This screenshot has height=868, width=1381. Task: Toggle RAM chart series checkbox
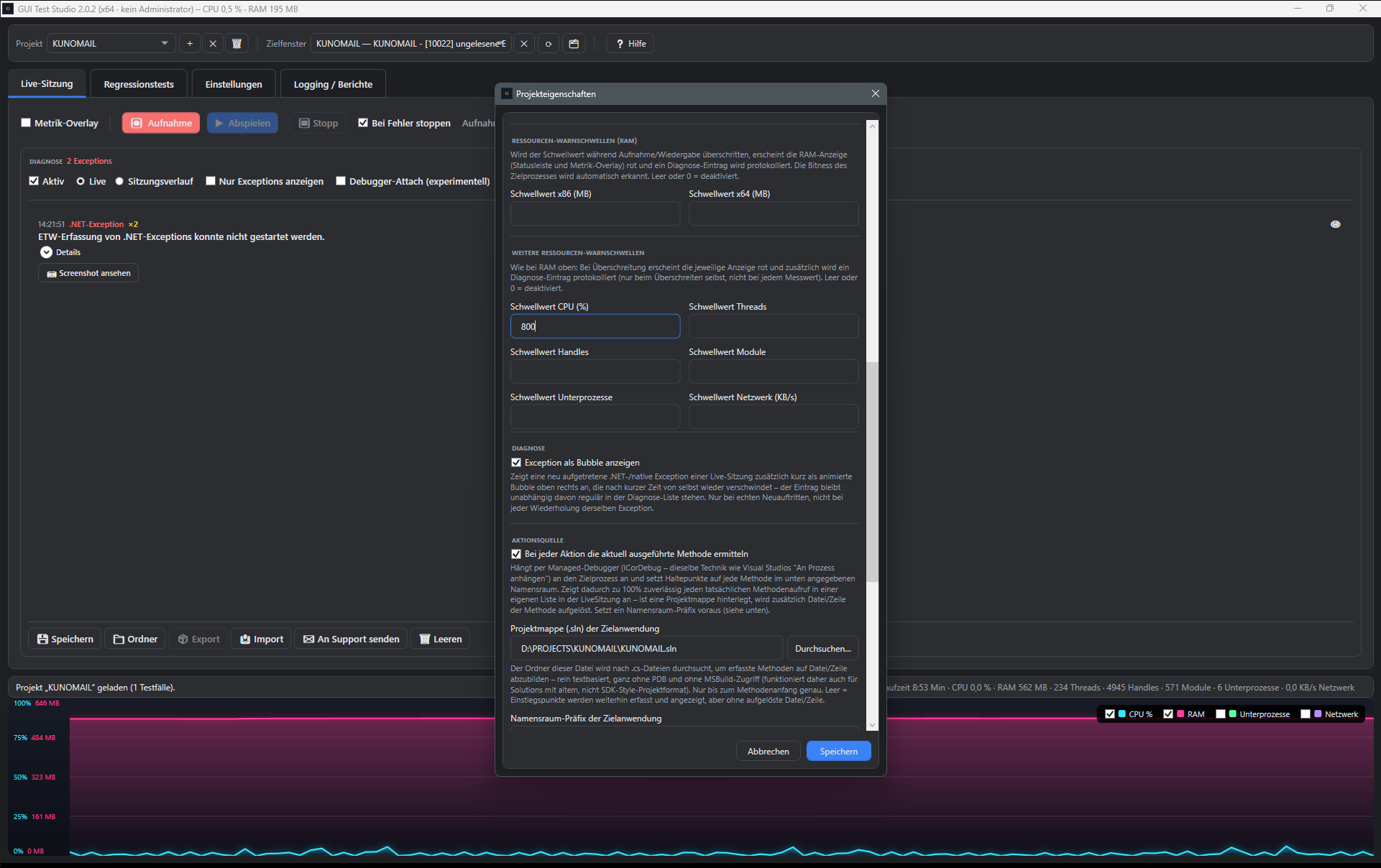point(1168,714)
